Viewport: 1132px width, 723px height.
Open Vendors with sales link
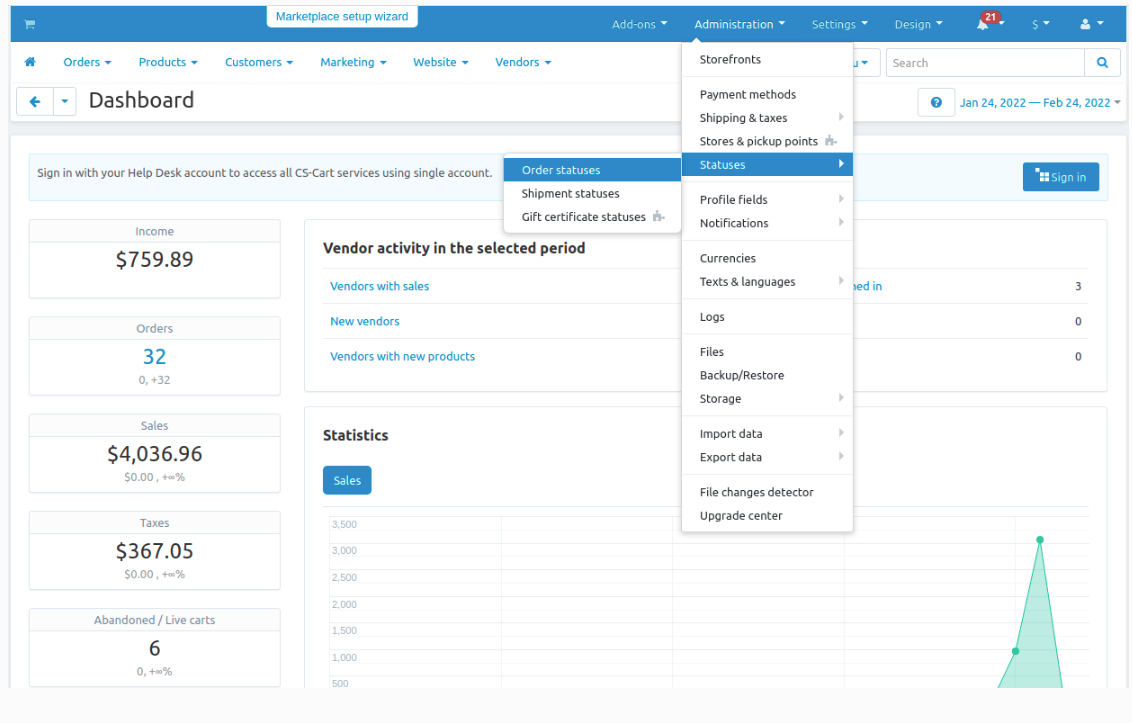380,286
